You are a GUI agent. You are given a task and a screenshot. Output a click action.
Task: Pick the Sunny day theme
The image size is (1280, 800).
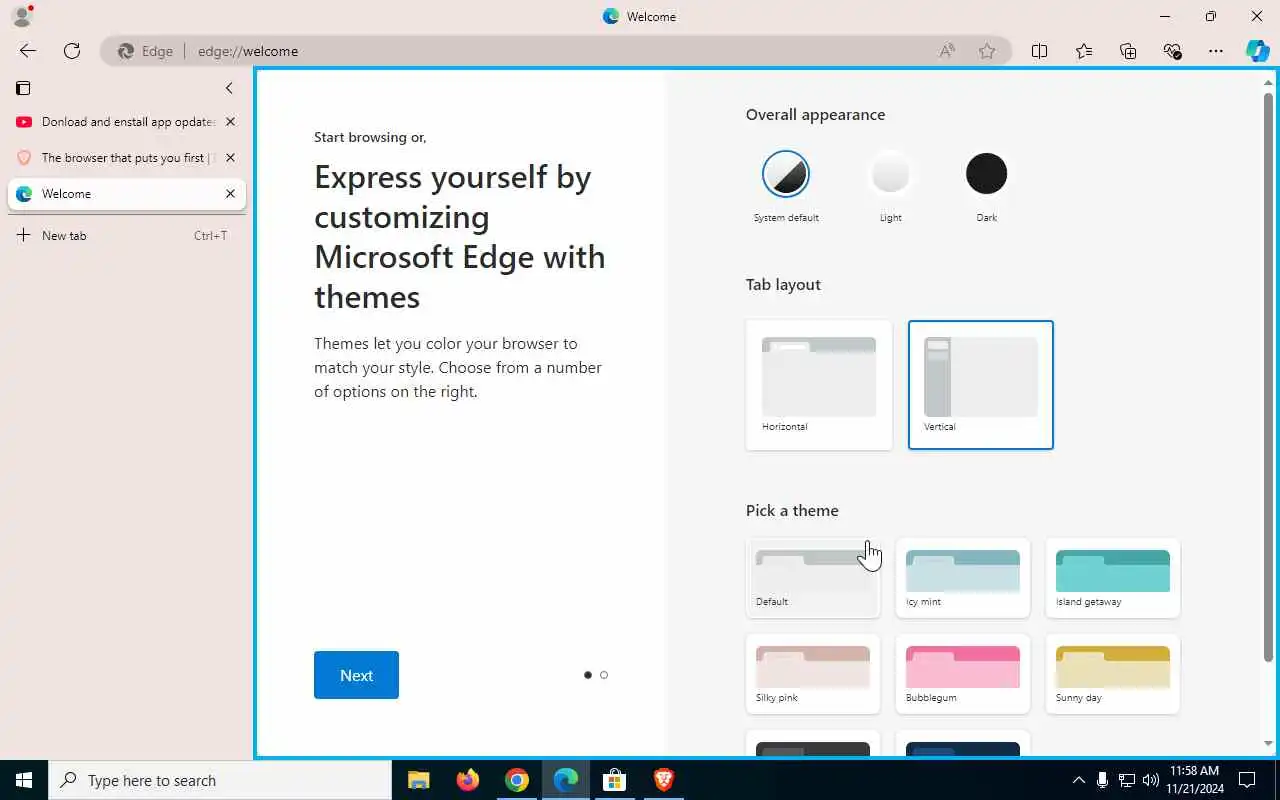coord(1113,674)
